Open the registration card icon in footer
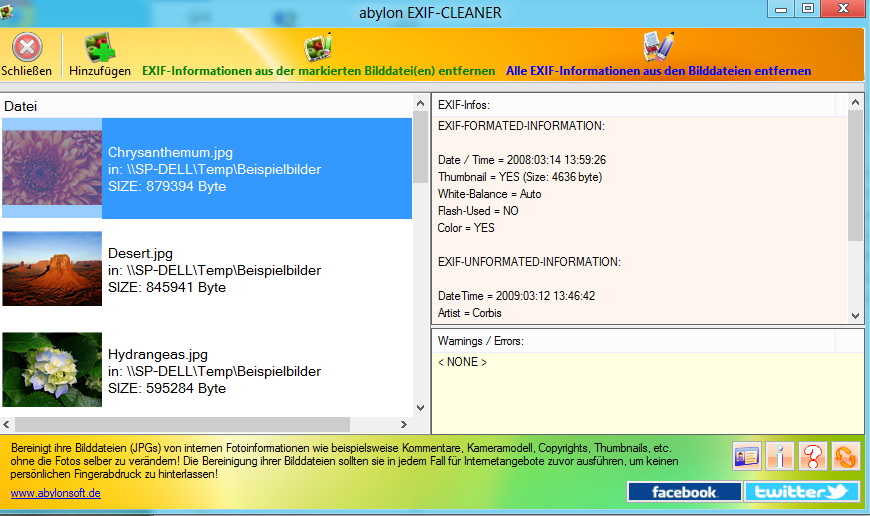Image resolution: width=870 pixels, height=516 pixels. pyautogui.click(x=746, y=457)
